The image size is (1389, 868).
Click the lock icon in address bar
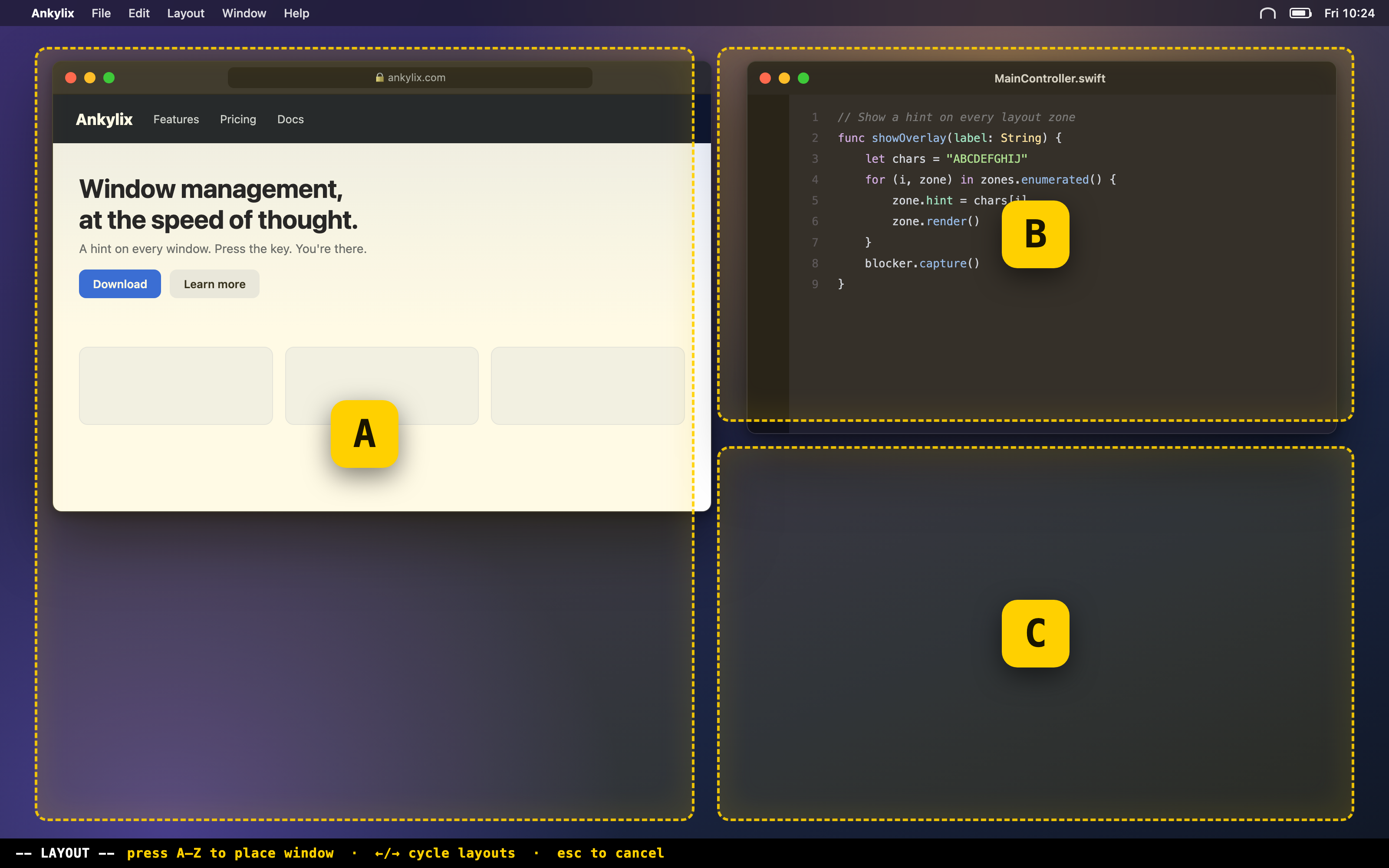[379, 78]
